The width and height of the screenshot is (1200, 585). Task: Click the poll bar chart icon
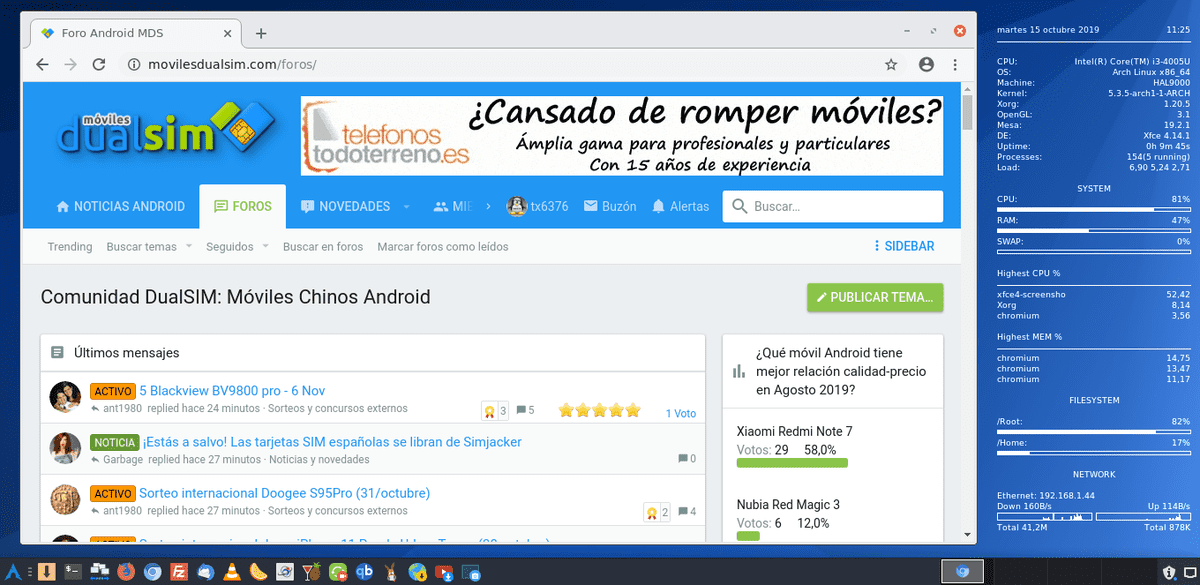tap(739, 371)
